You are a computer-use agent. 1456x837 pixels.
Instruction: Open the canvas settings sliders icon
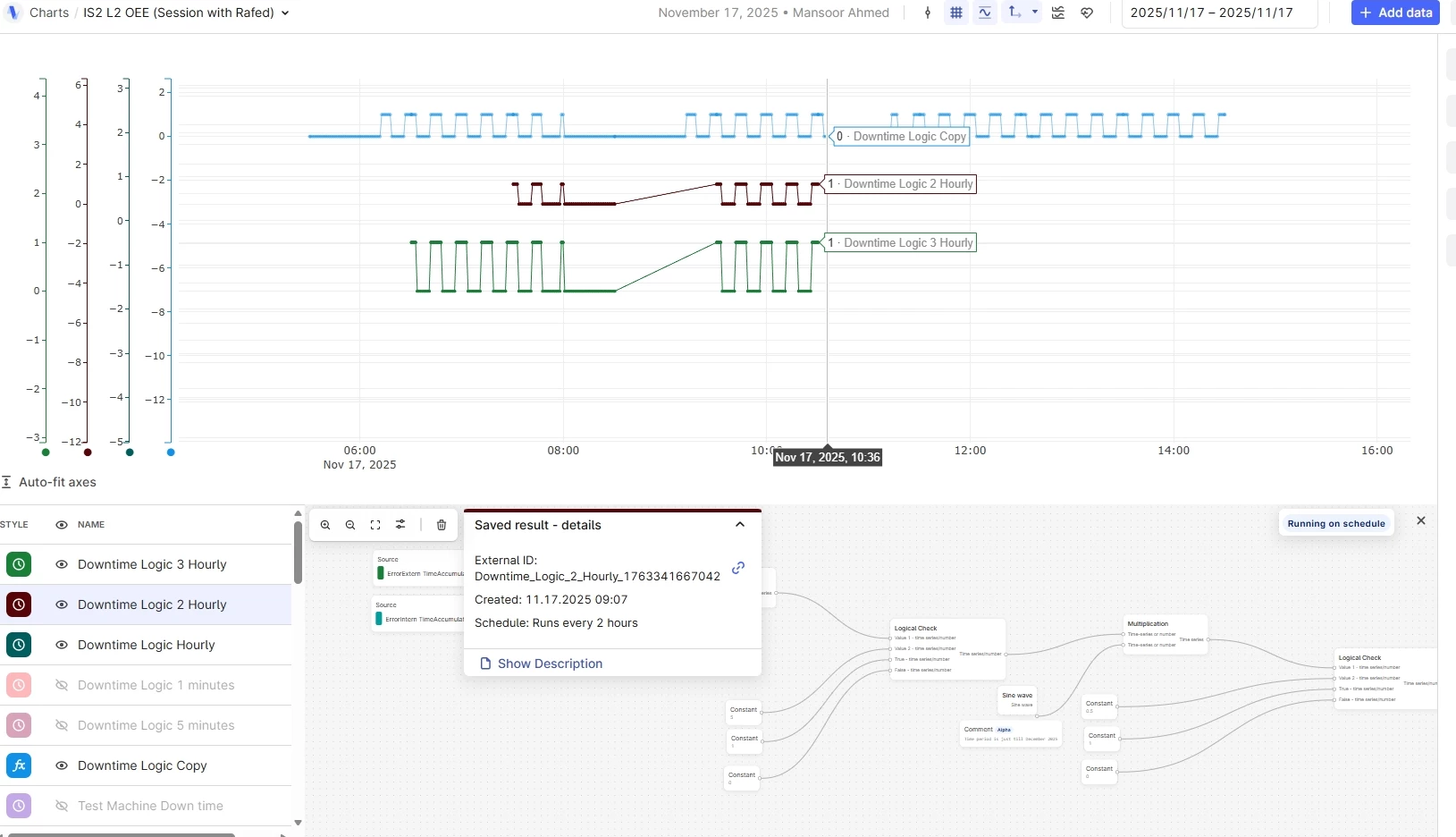400,525
